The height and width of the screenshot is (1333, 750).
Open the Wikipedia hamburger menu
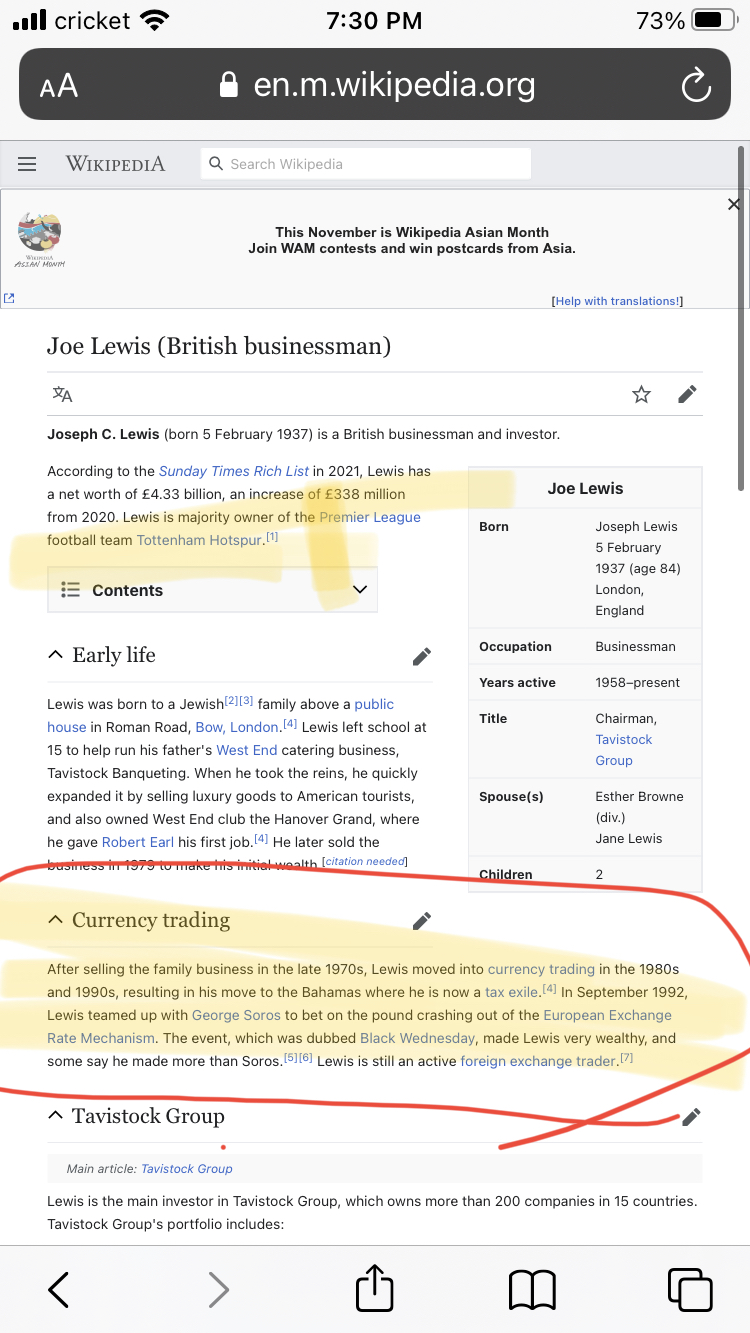tap(27, 164)
